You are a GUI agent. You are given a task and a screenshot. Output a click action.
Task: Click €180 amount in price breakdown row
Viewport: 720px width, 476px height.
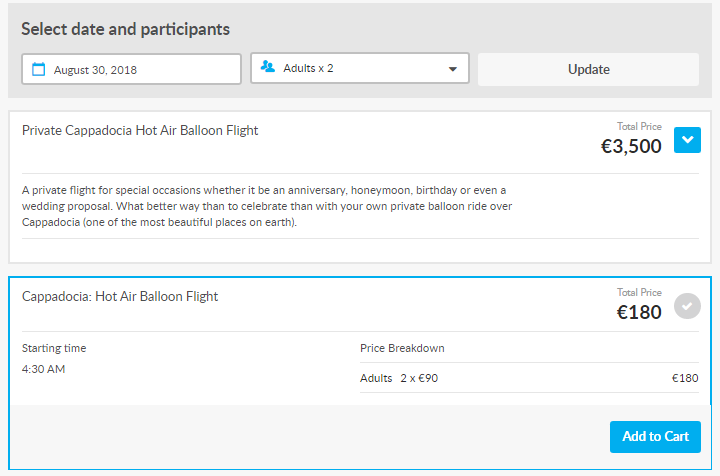tap(685, 378)
